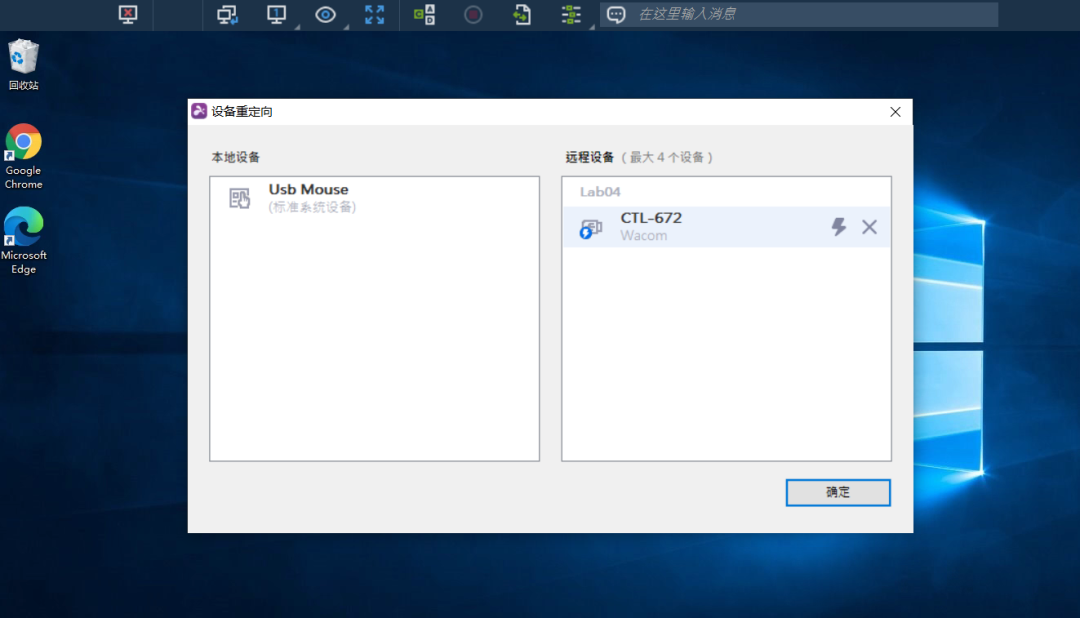Open the file transfer icon
The image size is (1080, 618).
522,14
